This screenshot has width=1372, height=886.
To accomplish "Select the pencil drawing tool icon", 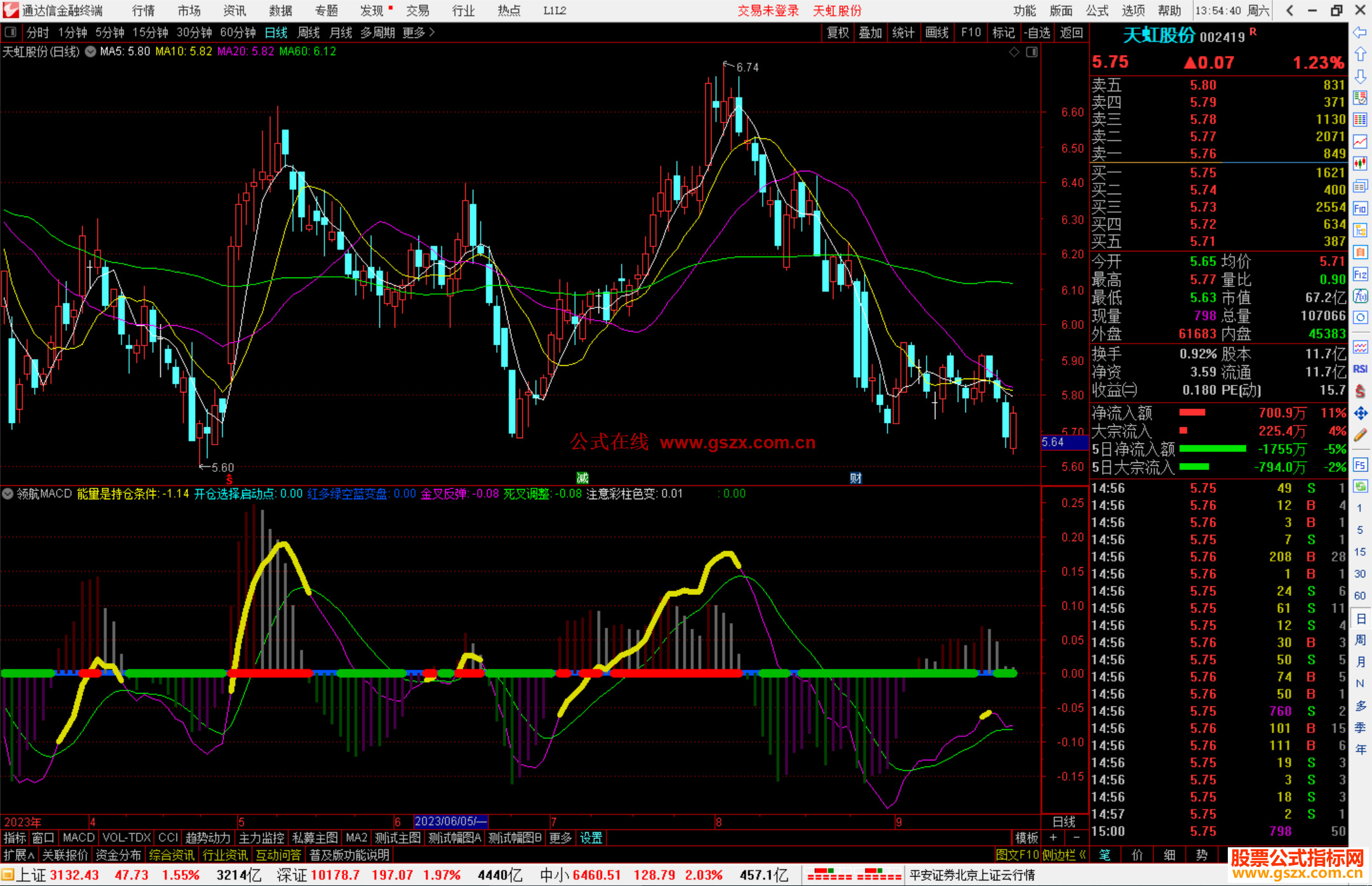I will [1360, 435].
